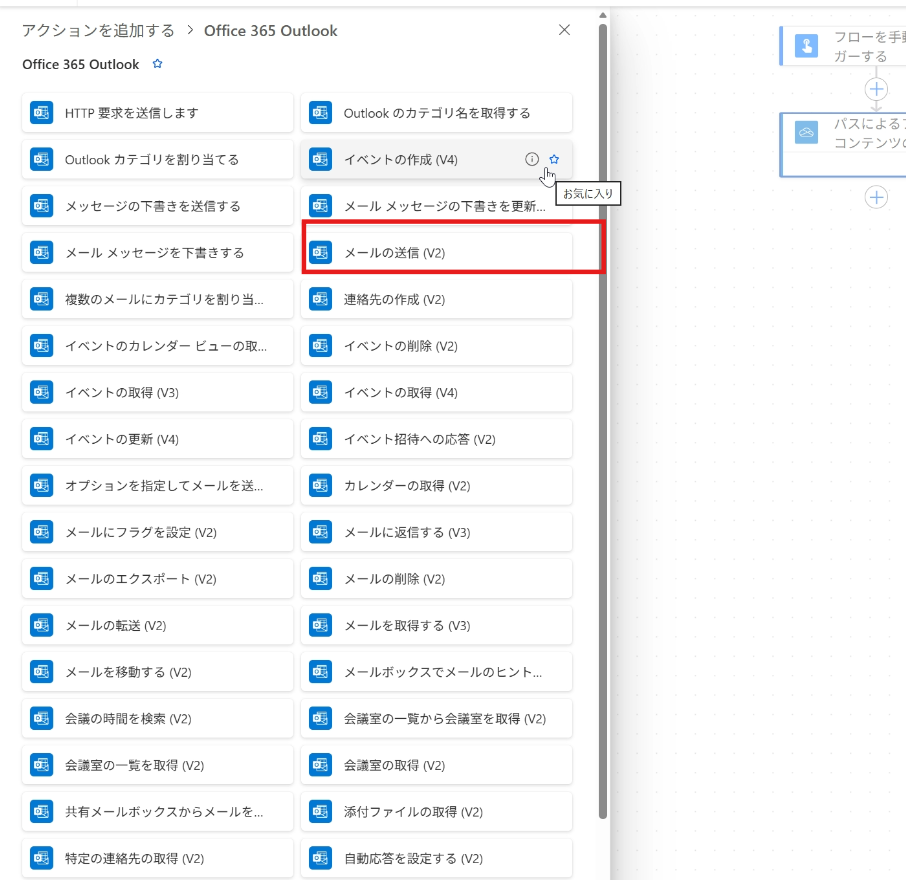Select メールに返信する (V3) action
Viewport: 906px width, 880px height.
click(x=437, y=533)
